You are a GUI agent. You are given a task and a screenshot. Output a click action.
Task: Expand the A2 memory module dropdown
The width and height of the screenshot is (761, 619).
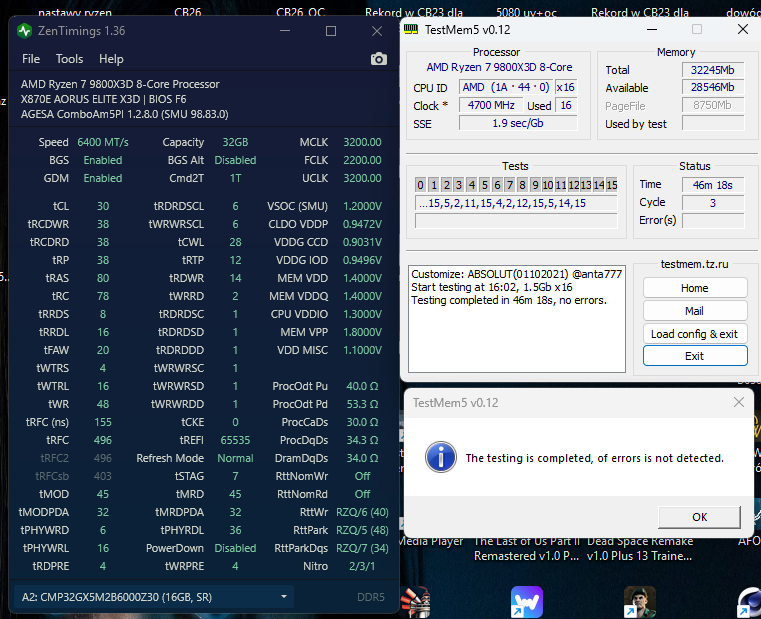point(286,597)
